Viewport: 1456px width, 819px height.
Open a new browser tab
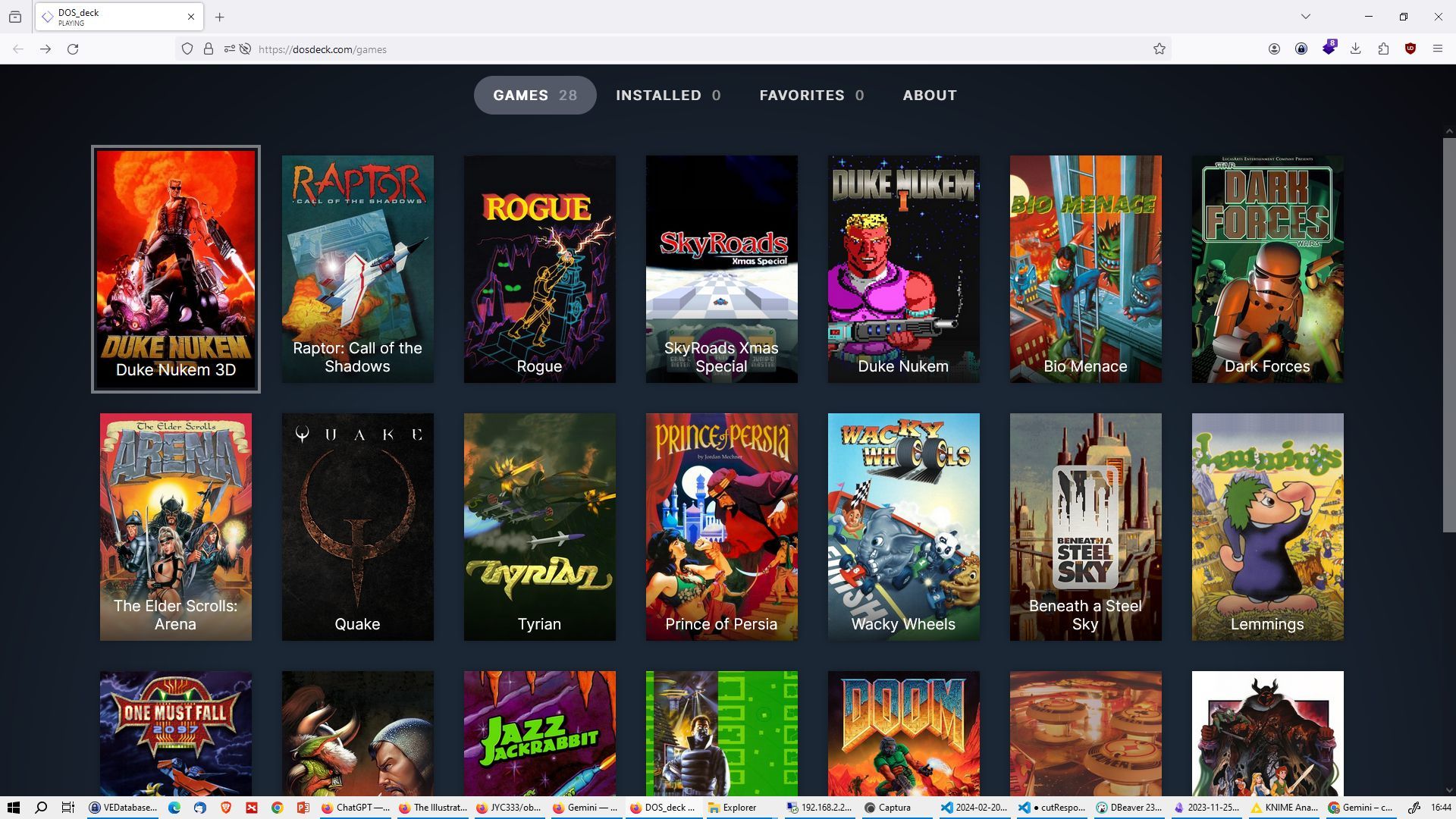(x=219, y=17)
